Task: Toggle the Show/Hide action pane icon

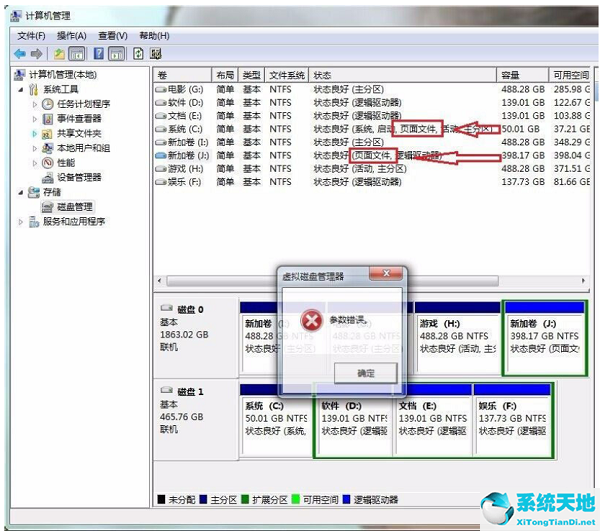Action: 116,54
